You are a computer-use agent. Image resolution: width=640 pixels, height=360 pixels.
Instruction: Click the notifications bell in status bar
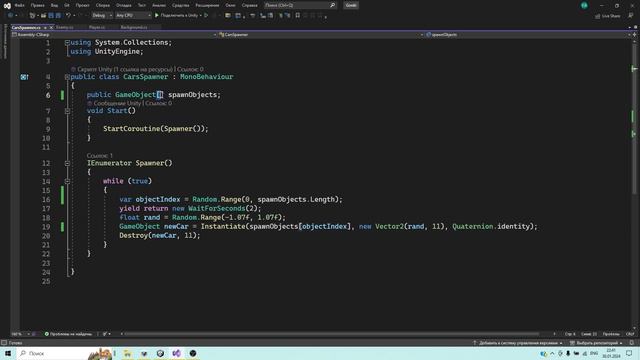(x=632, y=343)
